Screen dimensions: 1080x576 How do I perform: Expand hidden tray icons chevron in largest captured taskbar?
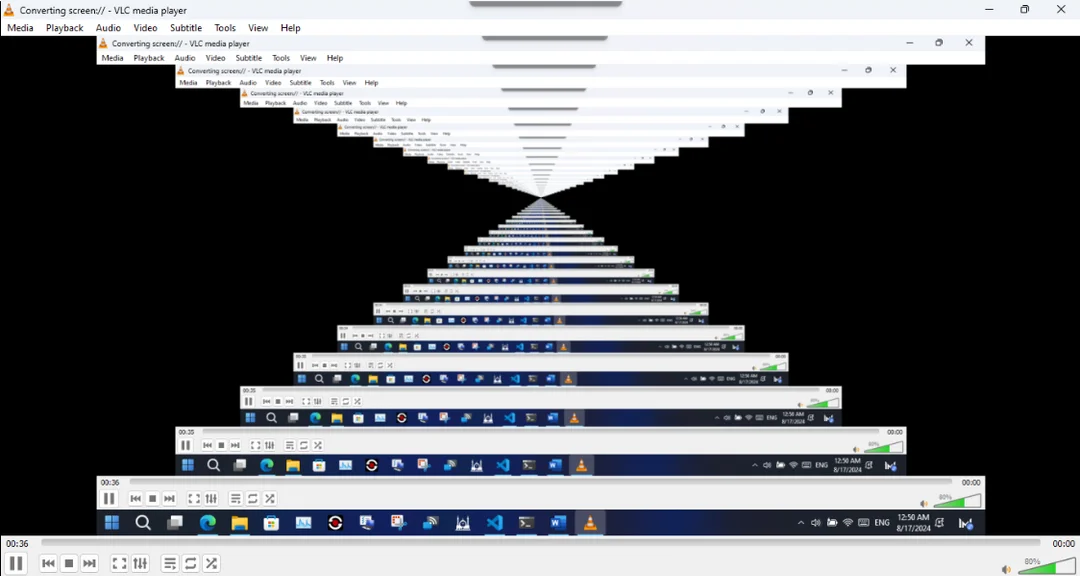pyautogui.click(x=801, y=523)
